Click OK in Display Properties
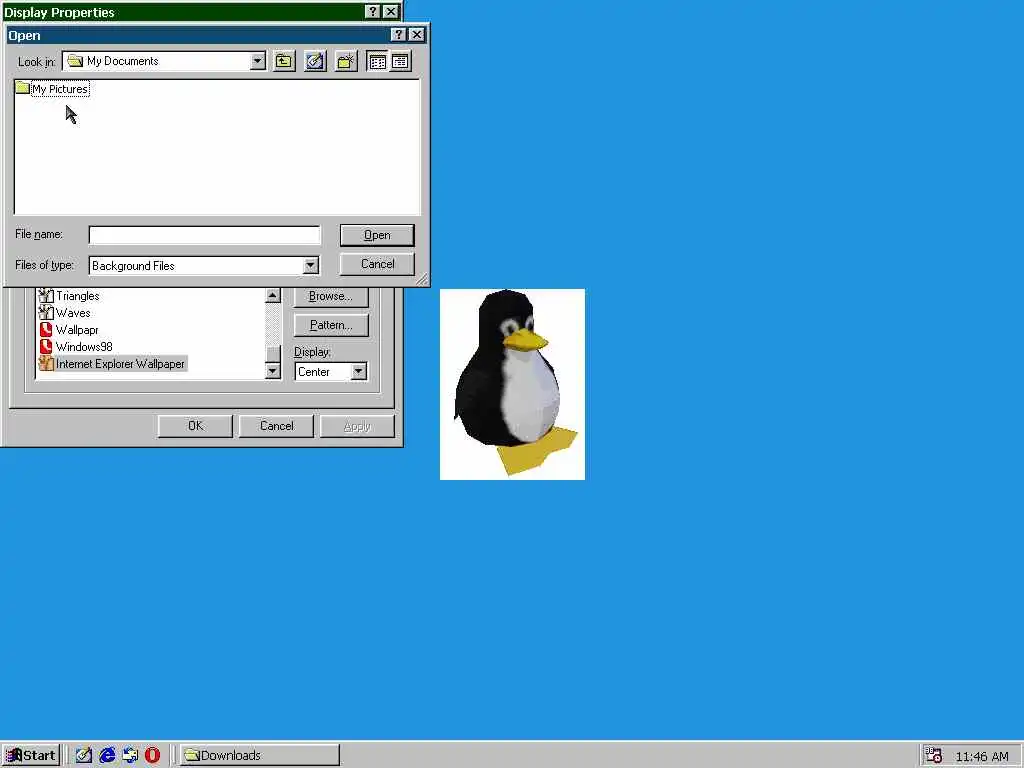Image resolution: width=1024 pixels, height=768 pixels. tap(195, 426)
